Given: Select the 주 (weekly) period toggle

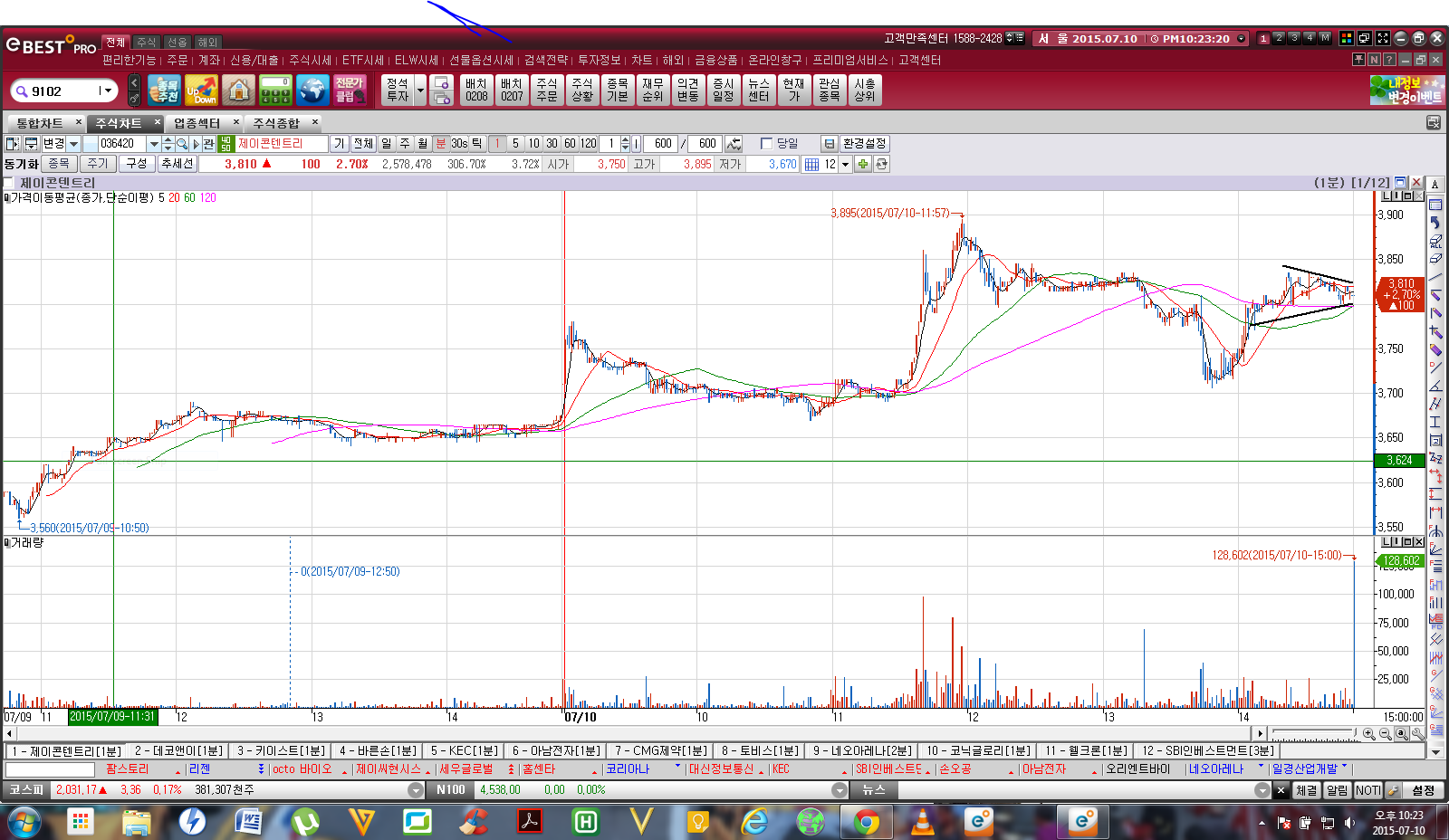Looking at the screenshot, I should 405,144.
